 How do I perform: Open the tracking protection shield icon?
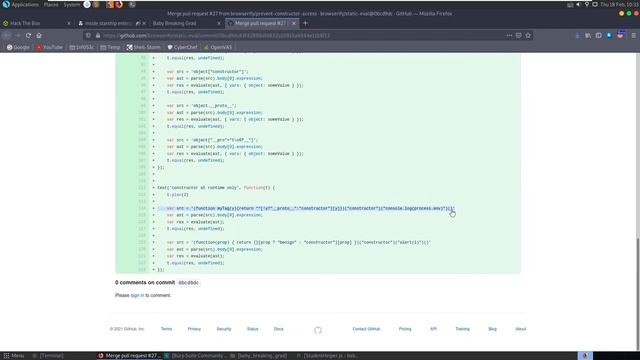click(89, 36)
